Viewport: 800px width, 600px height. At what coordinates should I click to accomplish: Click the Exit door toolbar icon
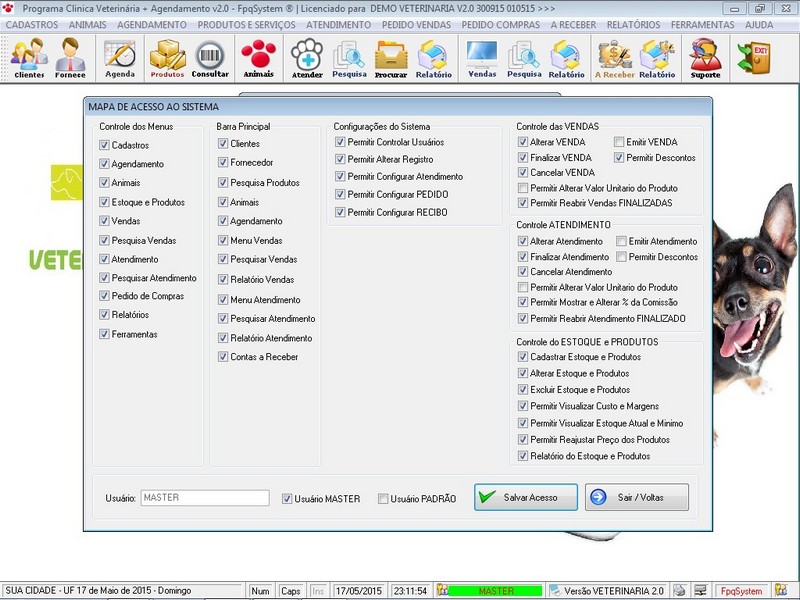754,58
